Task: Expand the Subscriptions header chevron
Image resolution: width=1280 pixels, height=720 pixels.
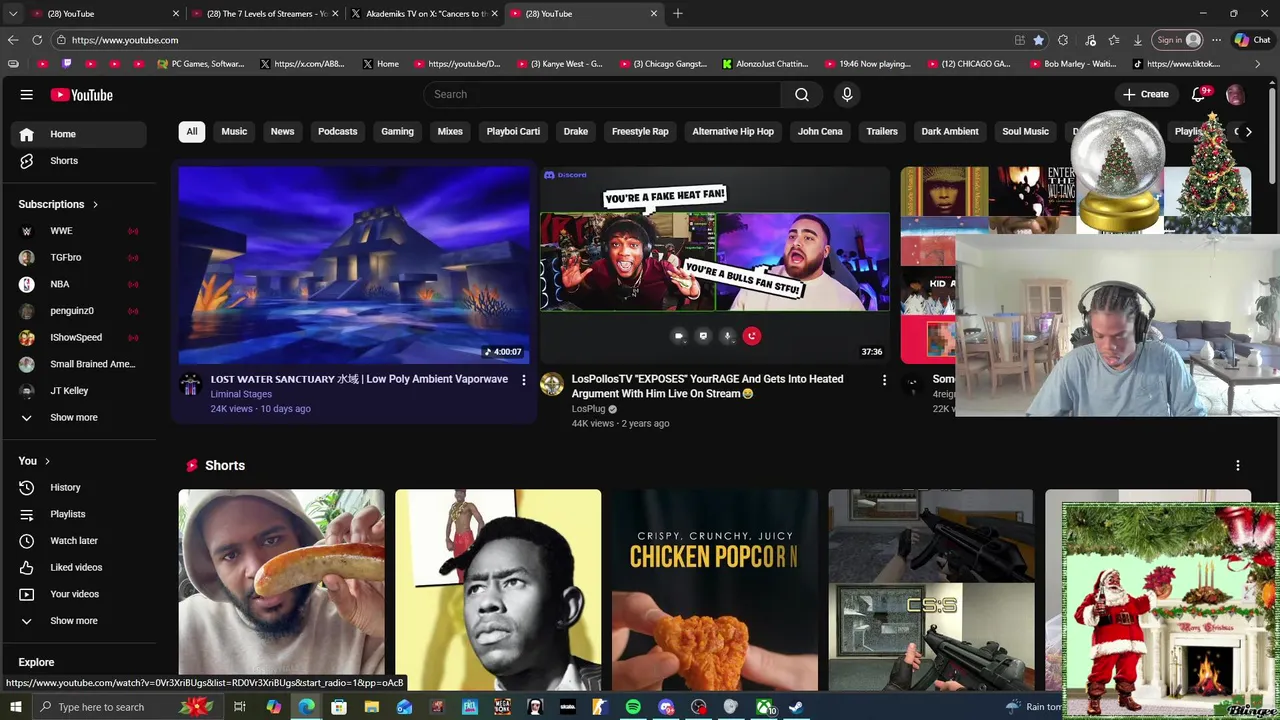Action: 95,204
